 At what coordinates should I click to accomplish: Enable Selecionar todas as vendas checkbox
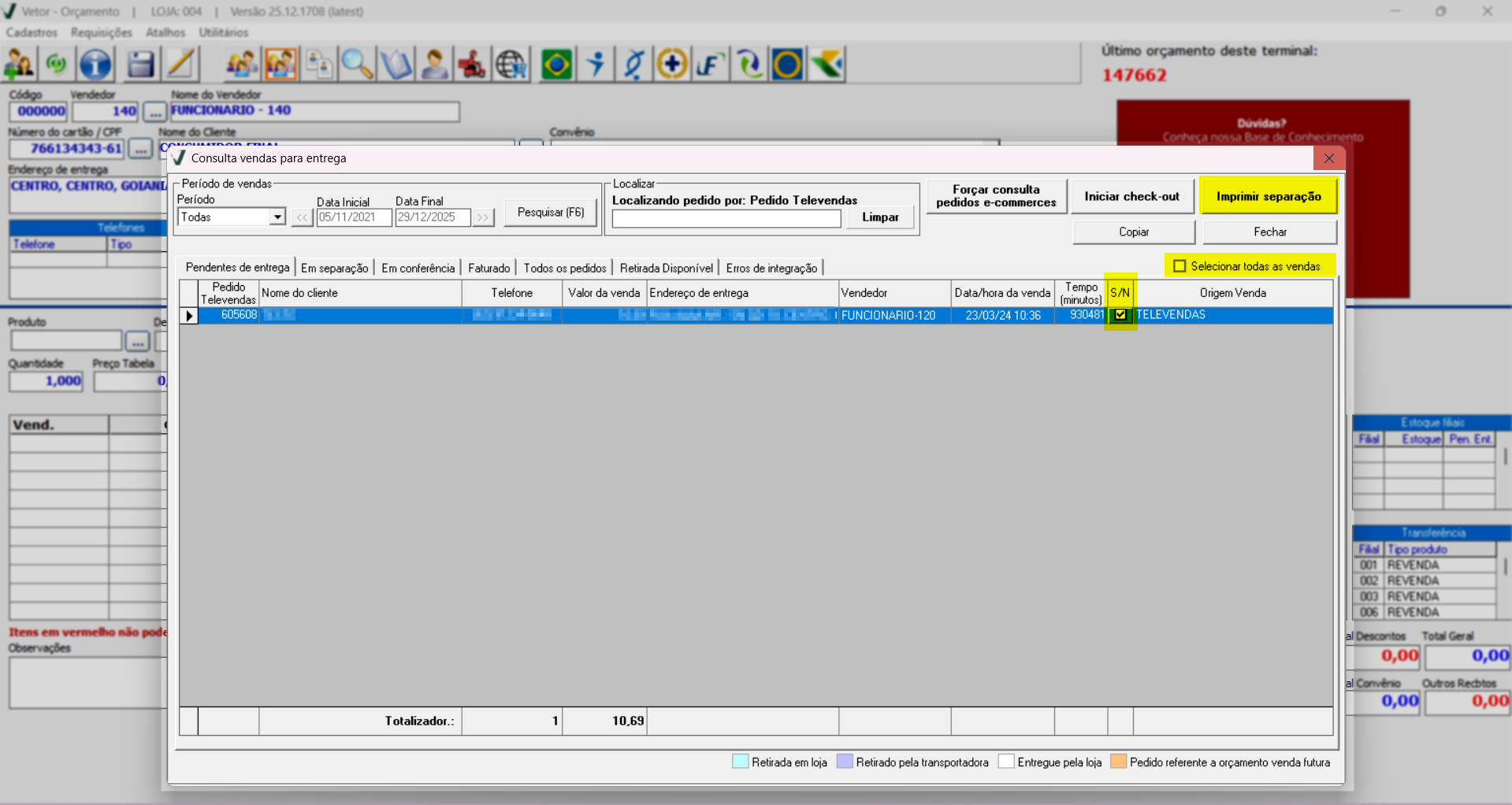[1180, 266]
